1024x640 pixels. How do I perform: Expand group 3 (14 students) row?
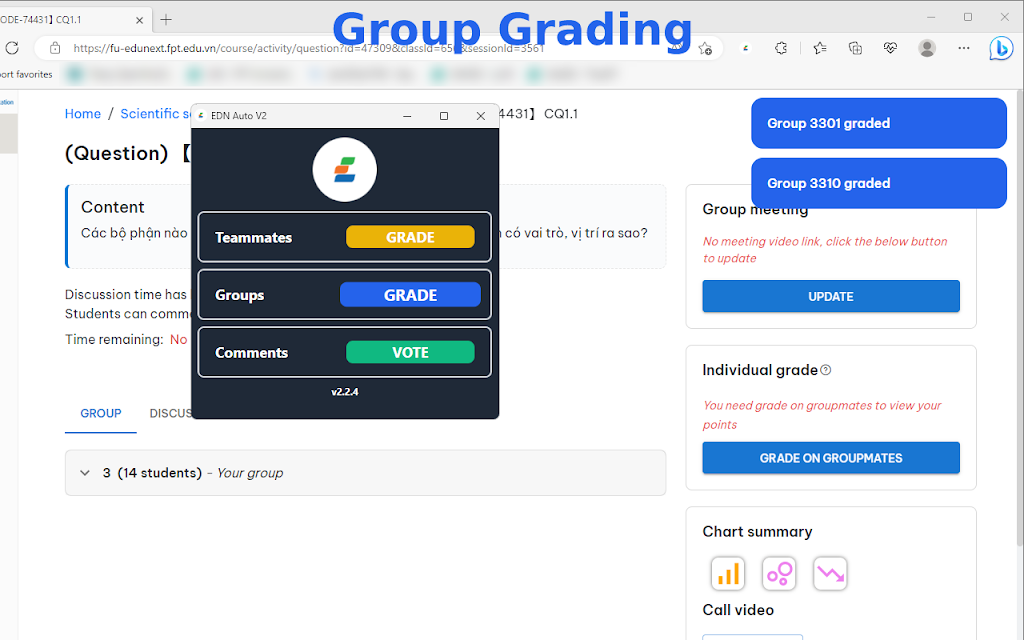(365, 473)
